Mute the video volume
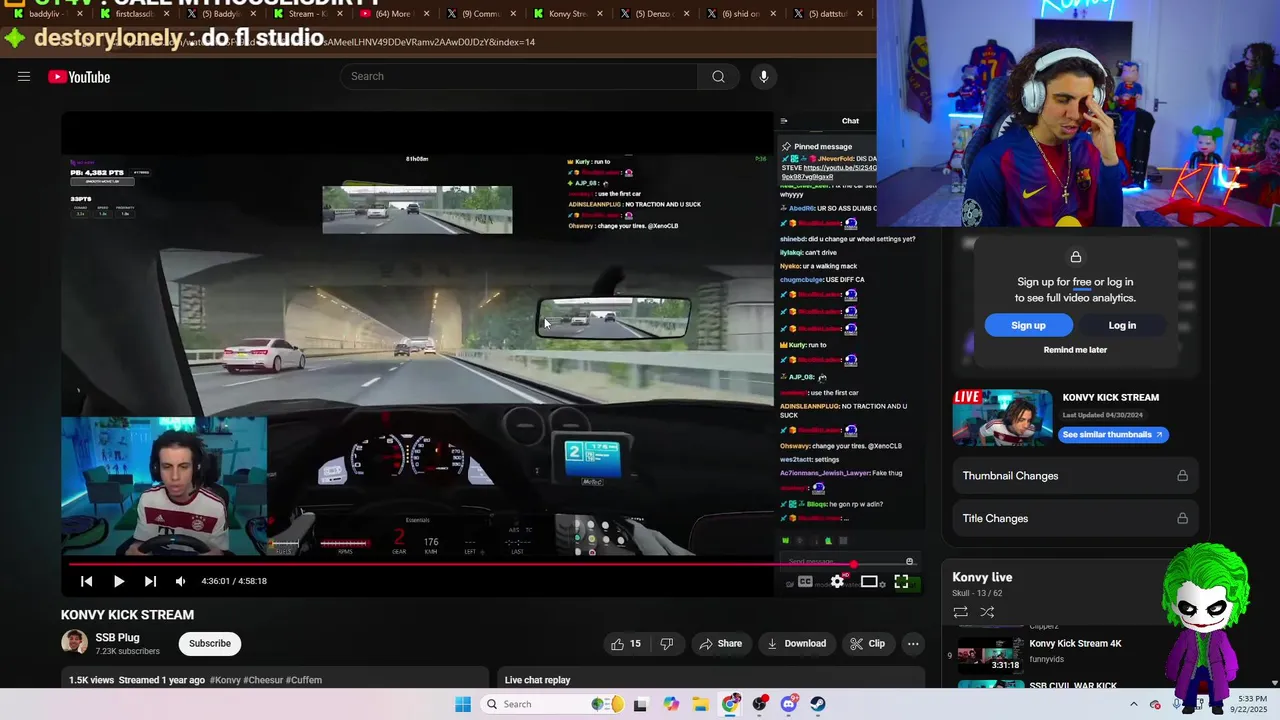This screenshot has height=720, width=1280. click(x=181, y=581)
